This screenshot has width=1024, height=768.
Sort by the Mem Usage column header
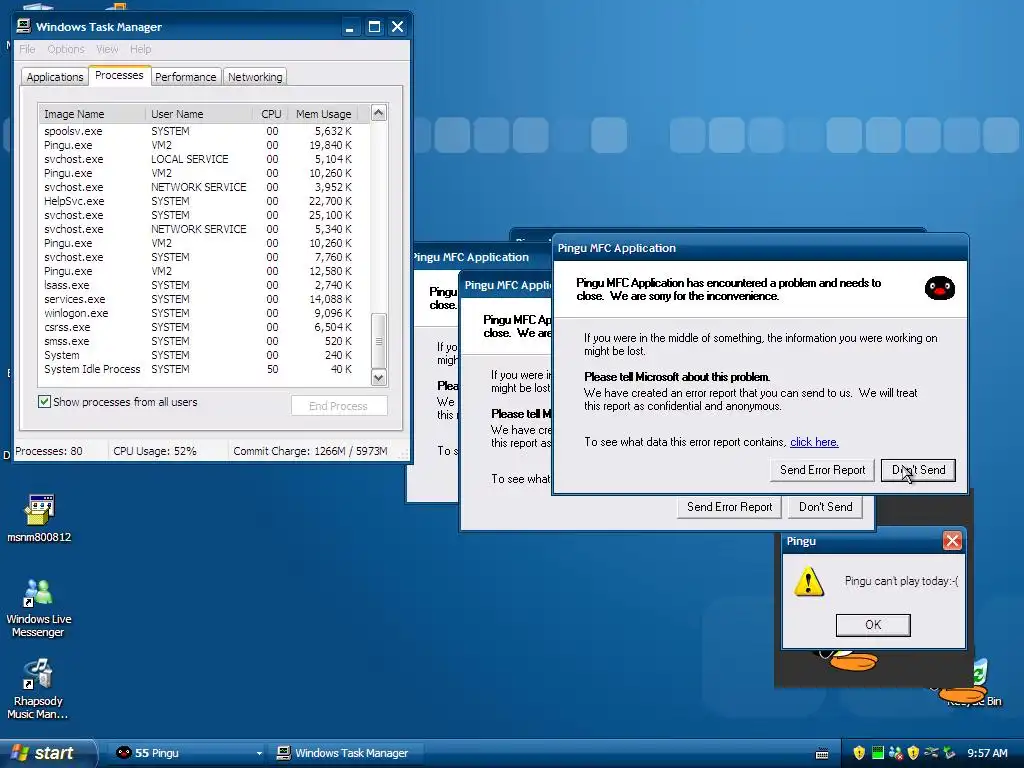tap(324, 114)
